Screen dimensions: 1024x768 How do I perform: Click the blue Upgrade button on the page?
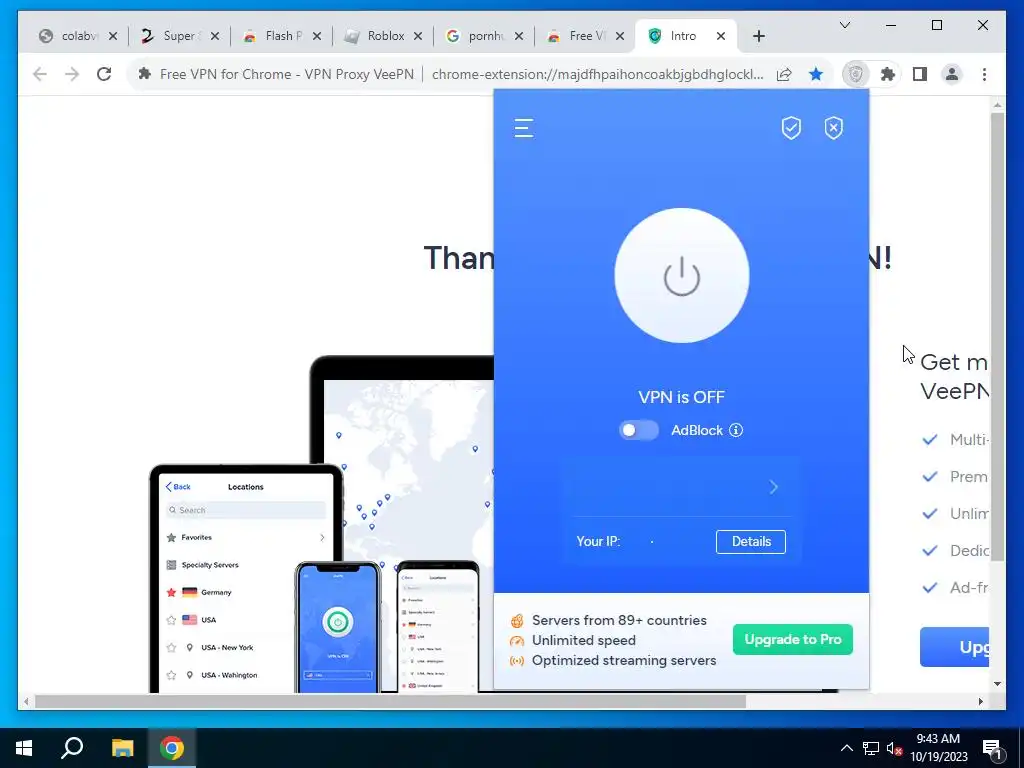pos(954,647)
